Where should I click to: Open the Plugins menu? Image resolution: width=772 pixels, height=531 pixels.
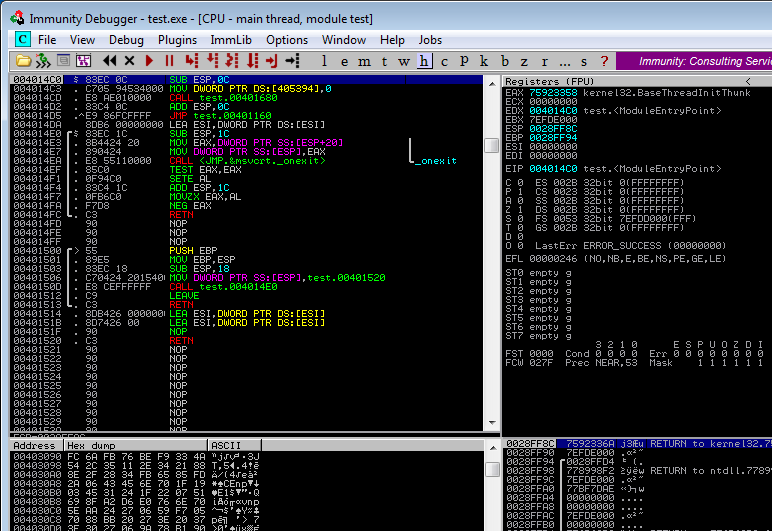click(177, 39)
